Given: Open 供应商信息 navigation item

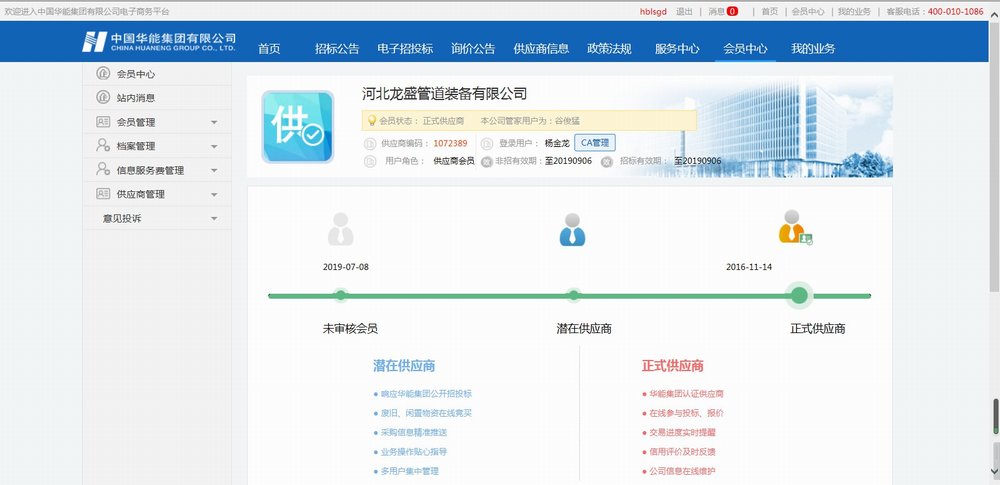Looking at the screenshot, I should click(541, 49).
